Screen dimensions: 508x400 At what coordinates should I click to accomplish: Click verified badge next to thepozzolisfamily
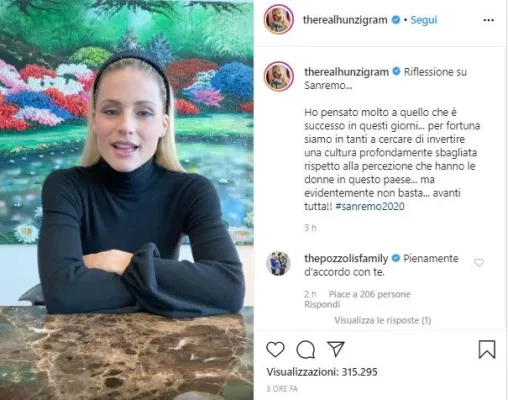pos(396,258)
